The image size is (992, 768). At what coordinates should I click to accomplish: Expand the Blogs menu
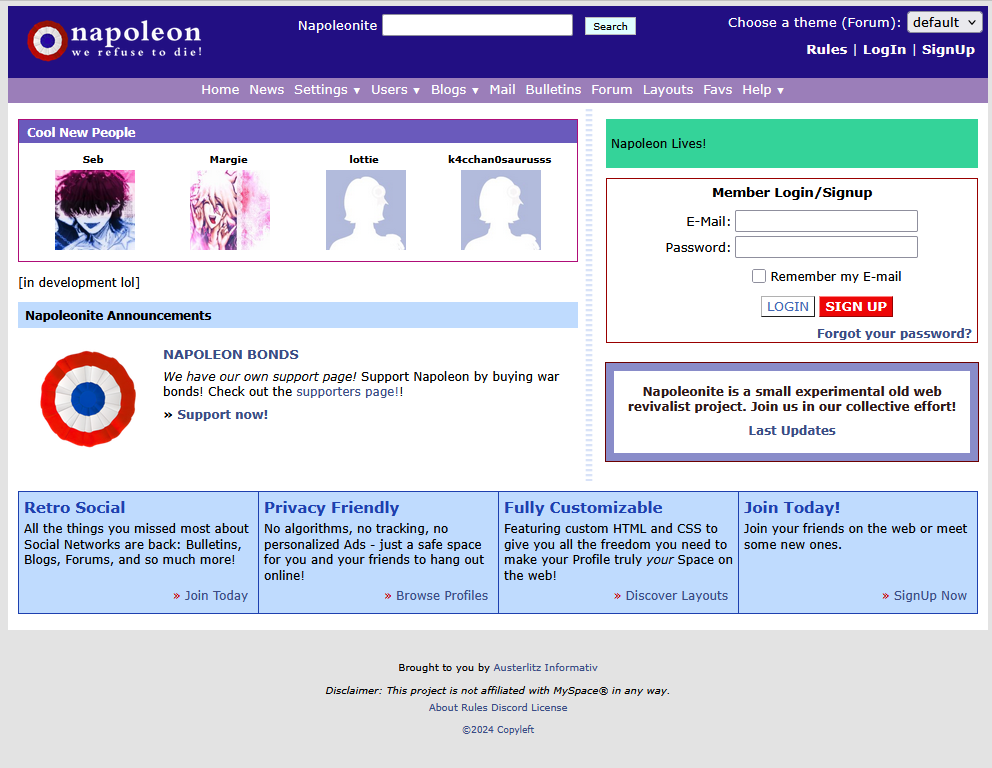pos(455,90)
